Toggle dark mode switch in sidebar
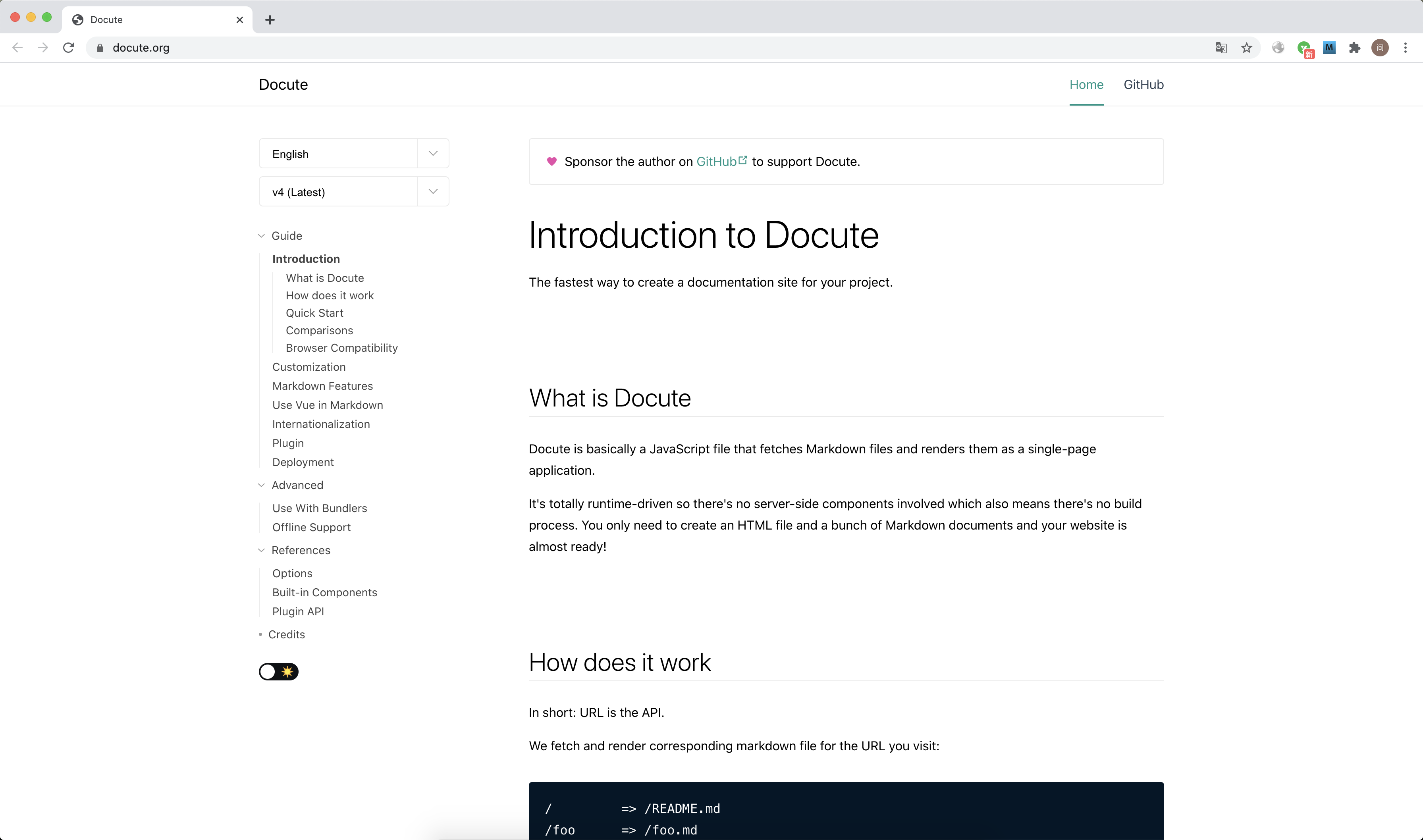This screenshot has height=840, width=1423. tap(278, 671)
